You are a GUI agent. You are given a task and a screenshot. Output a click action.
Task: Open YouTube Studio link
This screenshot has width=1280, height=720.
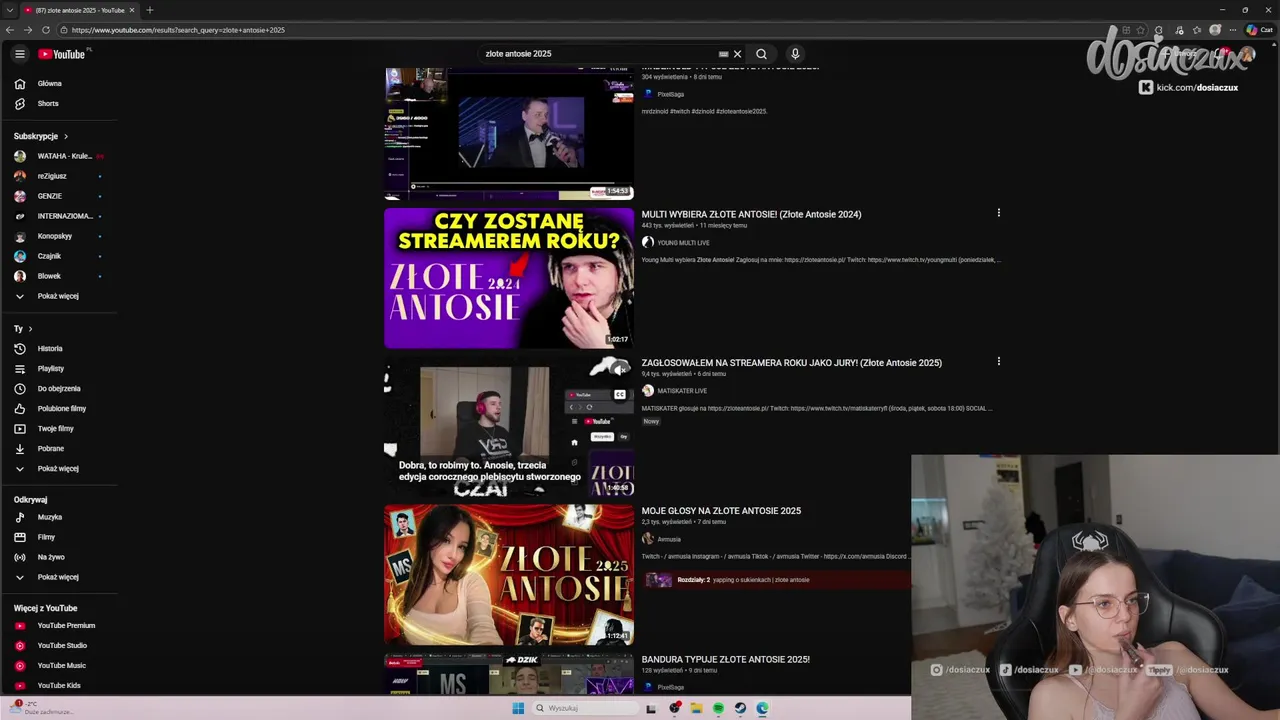59,646
